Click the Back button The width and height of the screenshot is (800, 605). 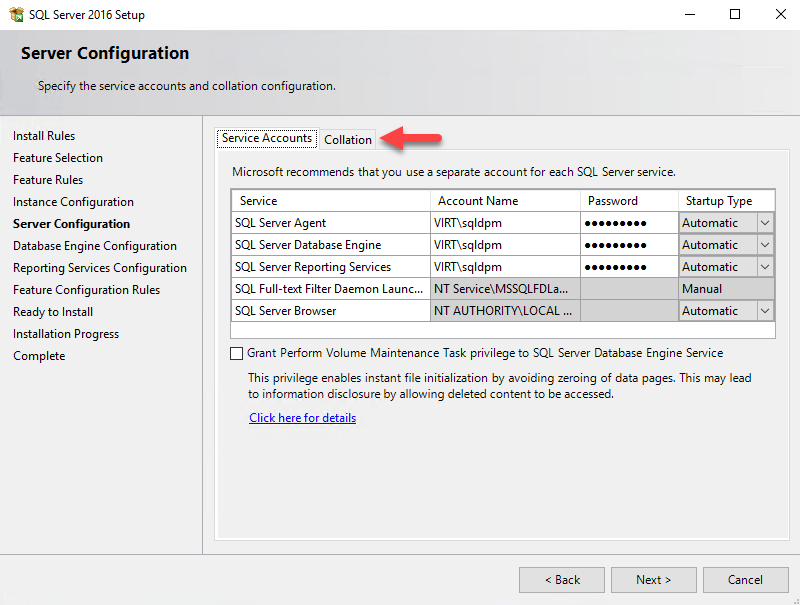click(x=562, y=580)
